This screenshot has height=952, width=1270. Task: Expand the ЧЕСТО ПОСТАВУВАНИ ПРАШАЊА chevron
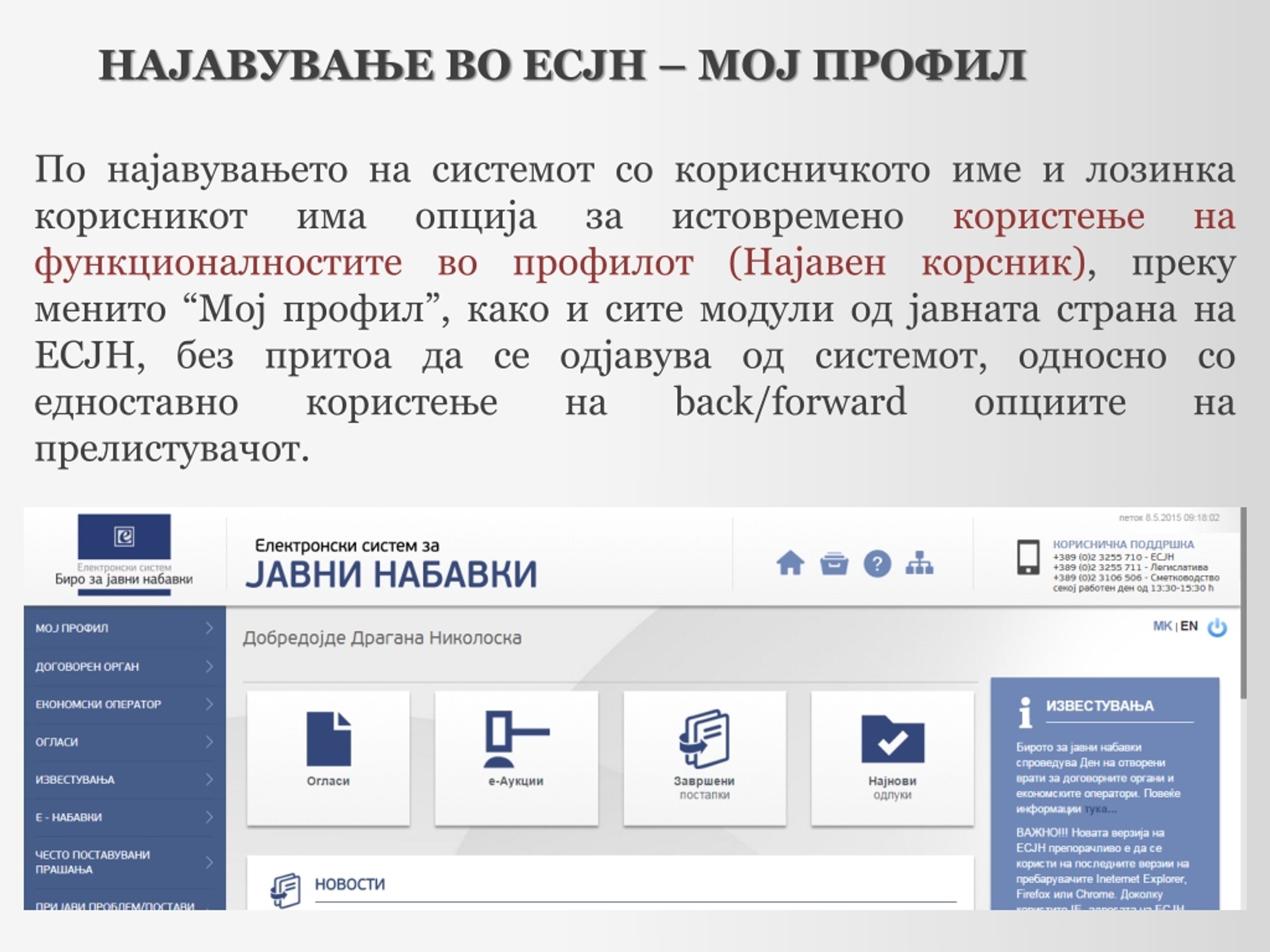209,862
